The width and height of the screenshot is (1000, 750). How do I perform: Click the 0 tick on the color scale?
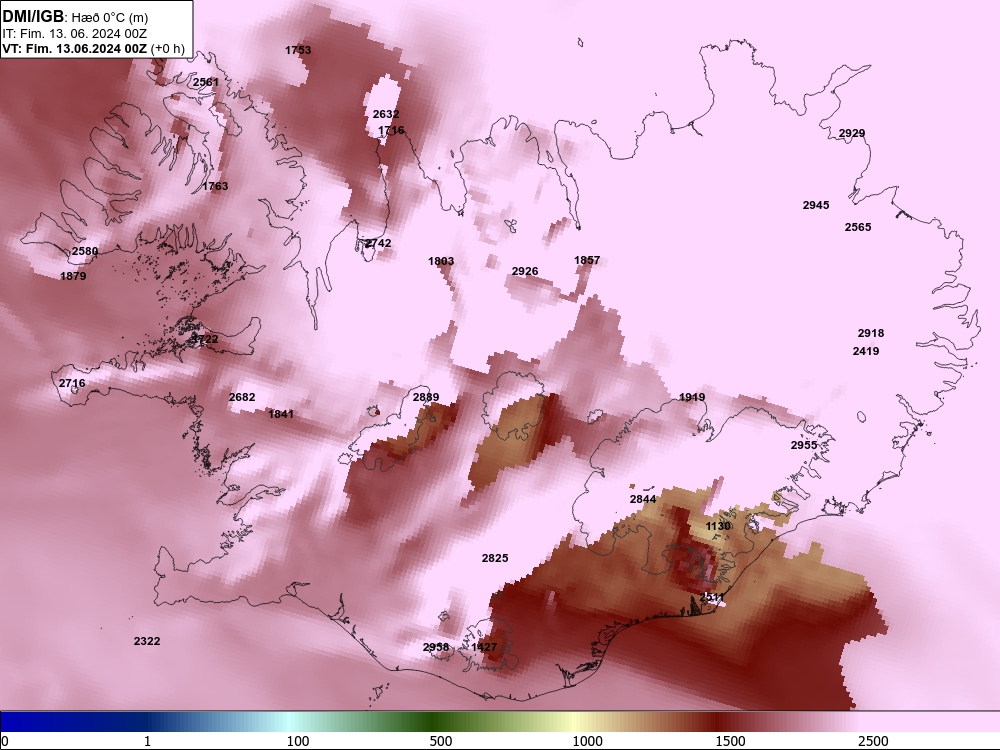point(5,741)
